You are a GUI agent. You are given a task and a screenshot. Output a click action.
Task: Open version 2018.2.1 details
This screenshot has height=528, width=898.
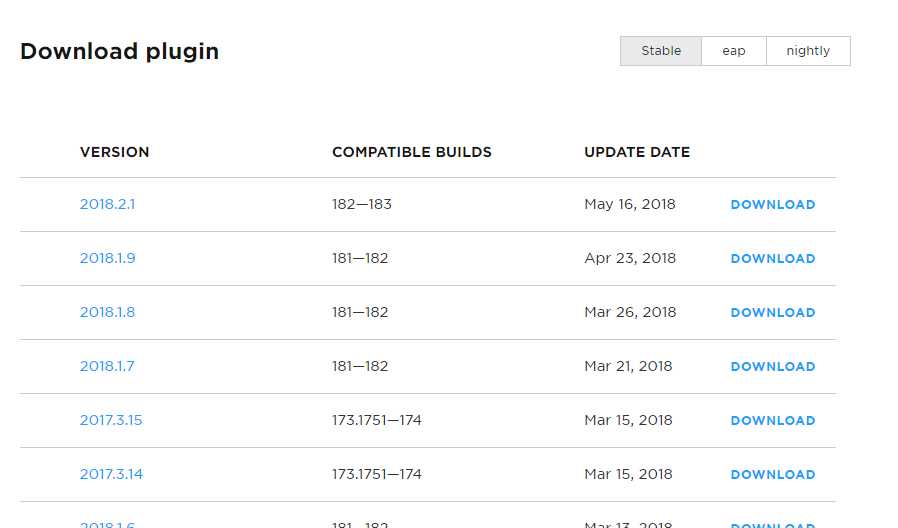coord(107,204)
